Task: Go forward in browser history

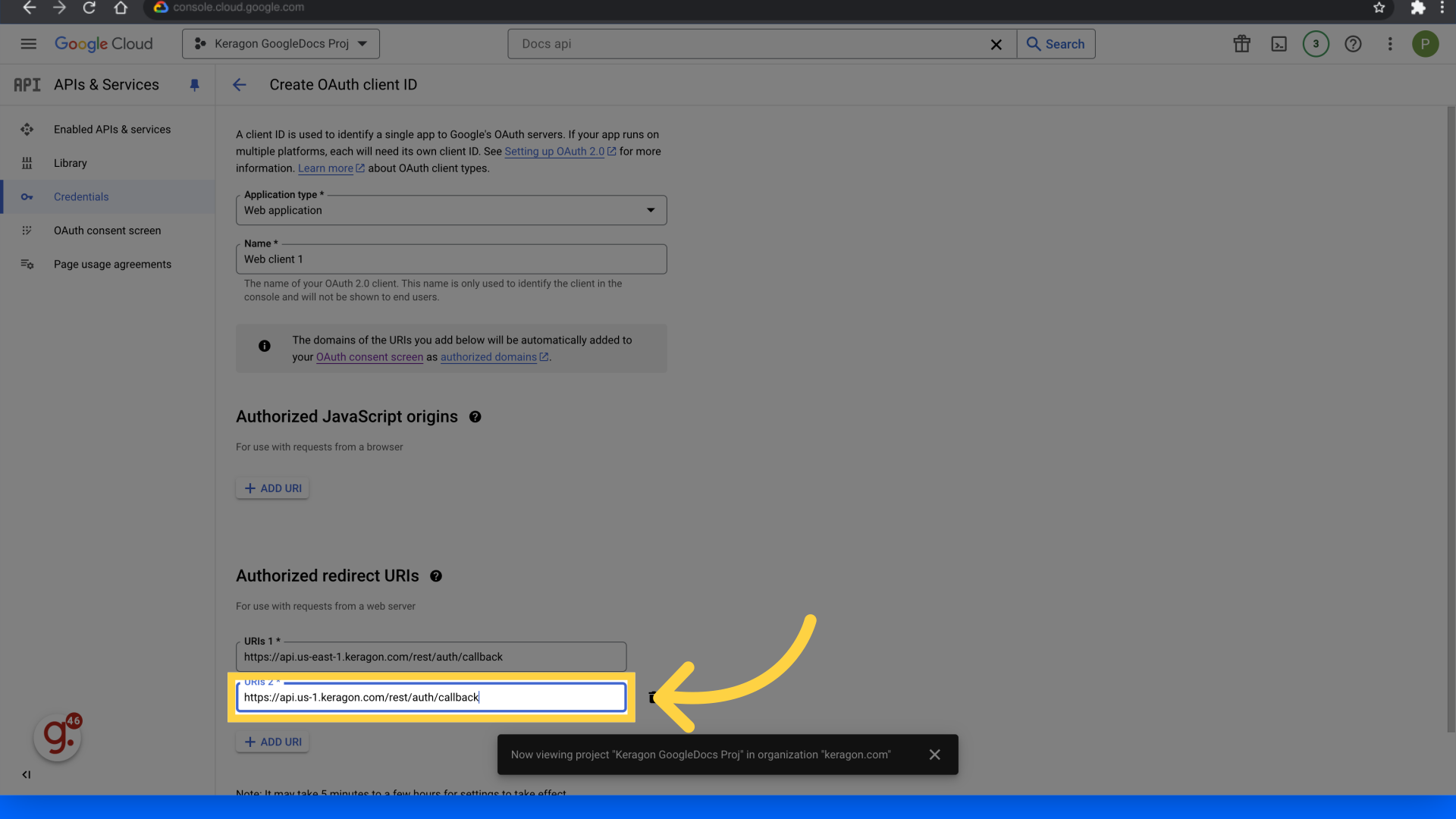Action: coord(59,8)
